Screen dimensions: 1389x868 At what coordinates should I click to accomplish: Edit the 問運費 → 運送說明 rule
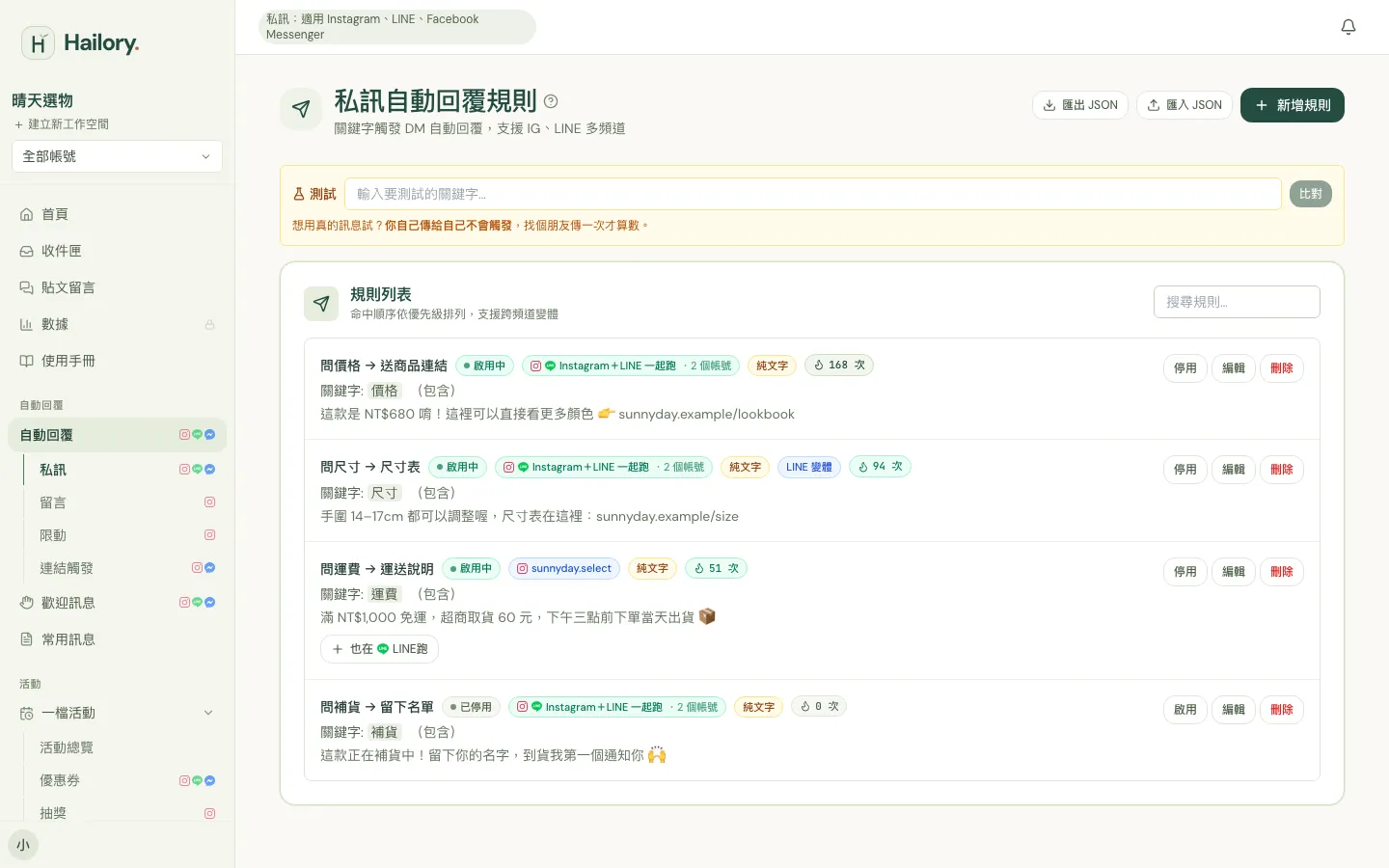pyautogui.click(x=1234, y=572)
